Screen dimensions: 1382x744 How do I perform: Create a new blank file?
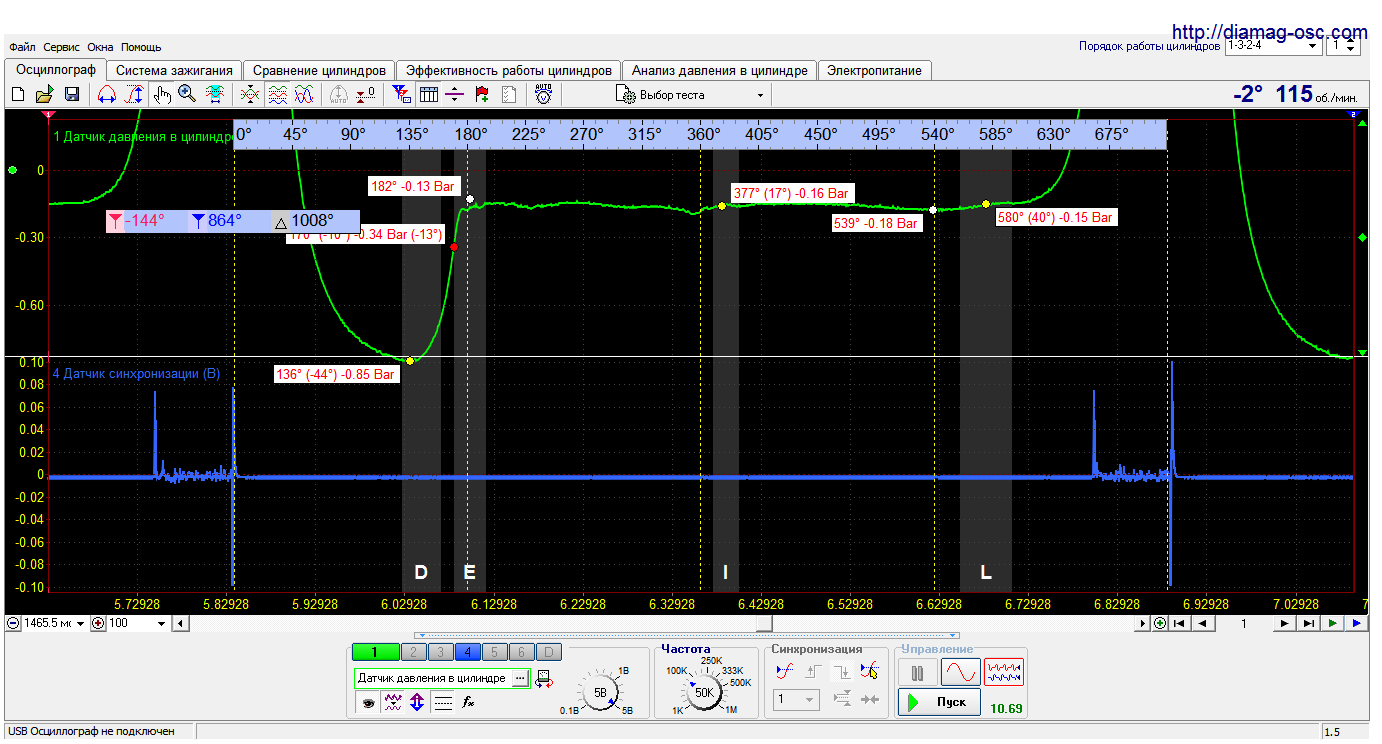click(17, 95)
